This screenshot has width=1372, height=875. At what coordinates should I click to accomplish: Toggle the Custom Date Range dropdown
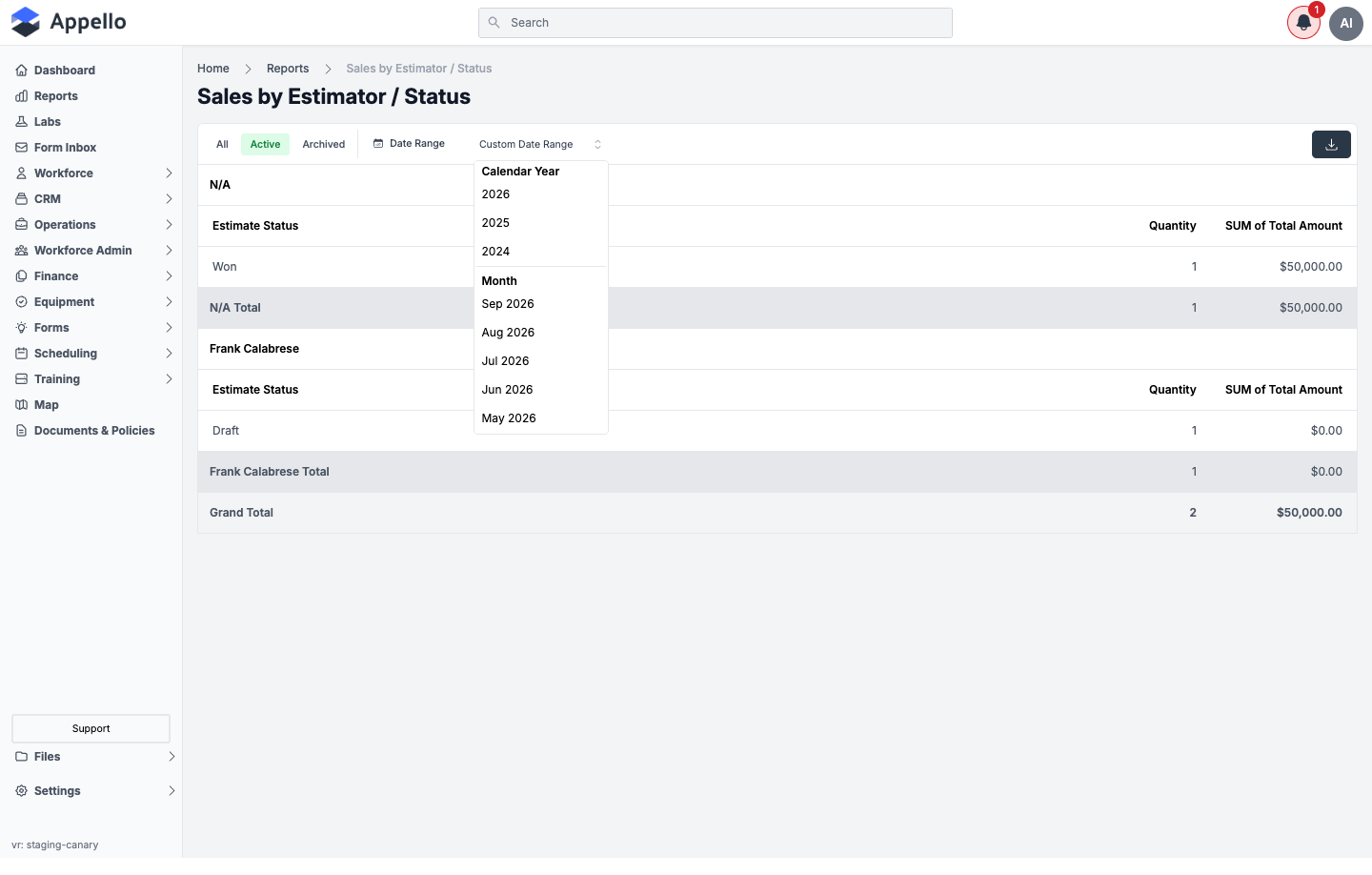[540, 145]
